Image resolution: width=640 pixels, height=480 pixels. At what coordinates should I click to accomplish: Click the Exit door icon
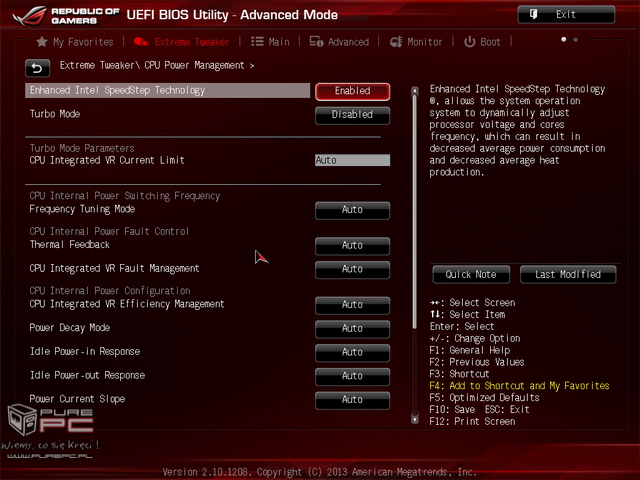(x=533, y=14)
